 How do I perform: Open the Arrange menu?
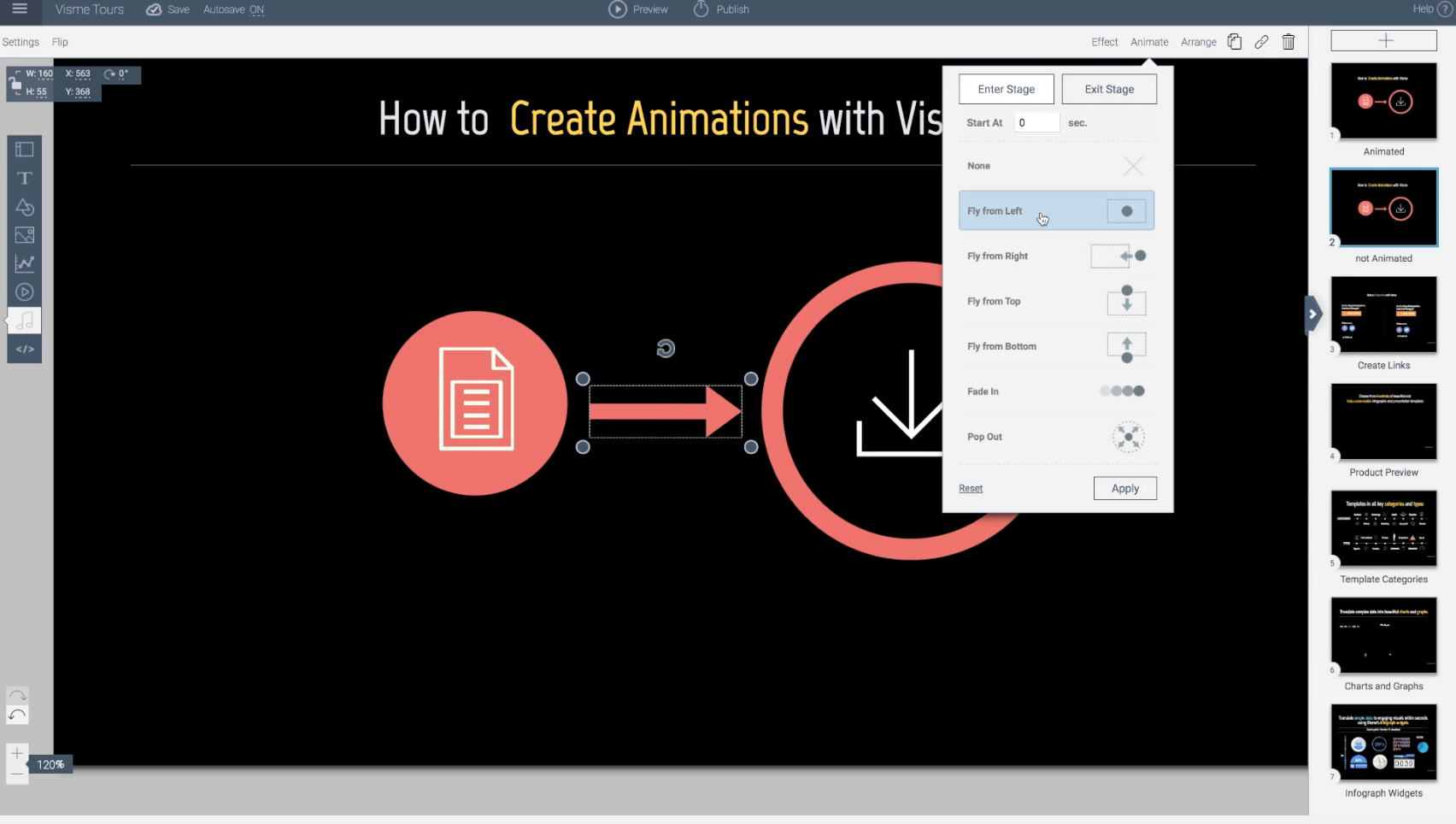pos(1198,42)
